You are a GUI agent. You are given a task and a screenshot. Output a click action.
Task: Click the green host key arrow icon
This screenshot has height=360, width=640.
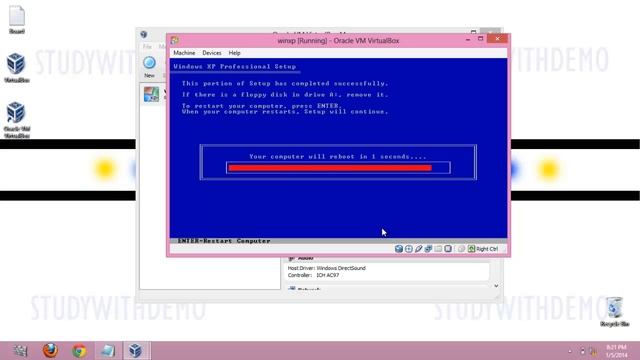pyautogui.click(x=471, y=249)
